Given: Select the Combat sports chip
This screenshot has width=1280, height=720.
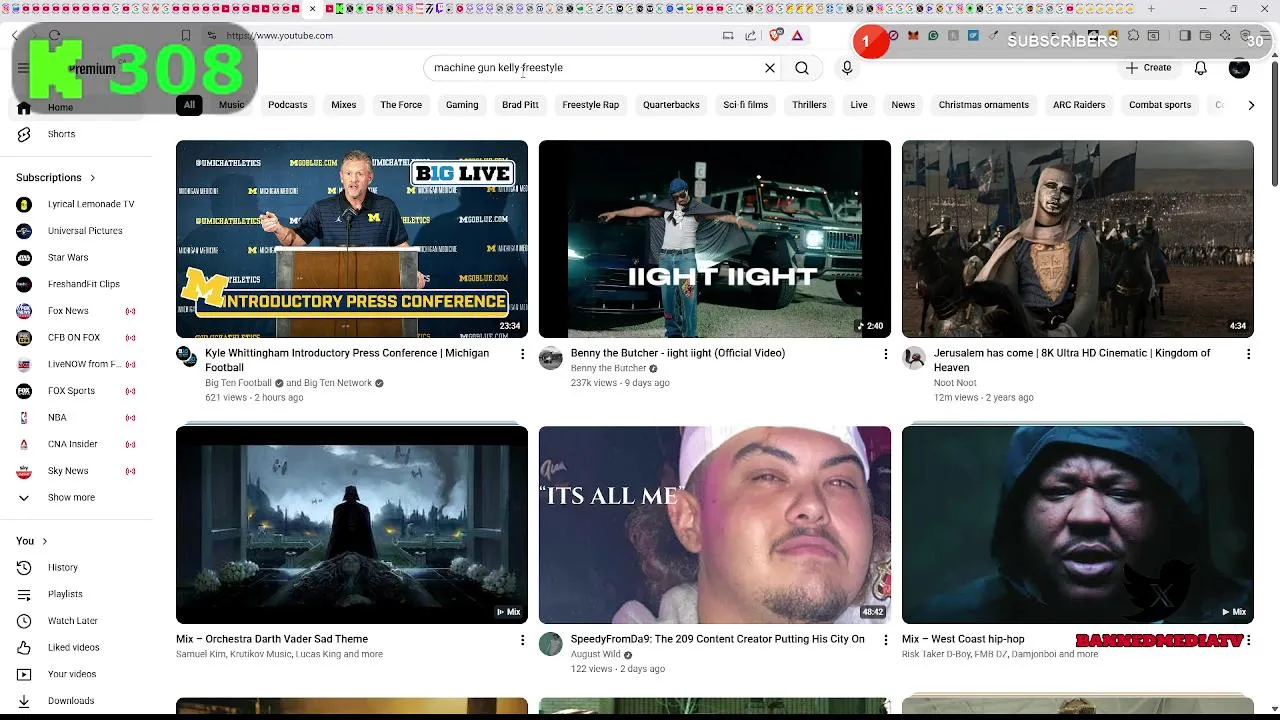Looking at the screenshot, I should point(1160,105).
